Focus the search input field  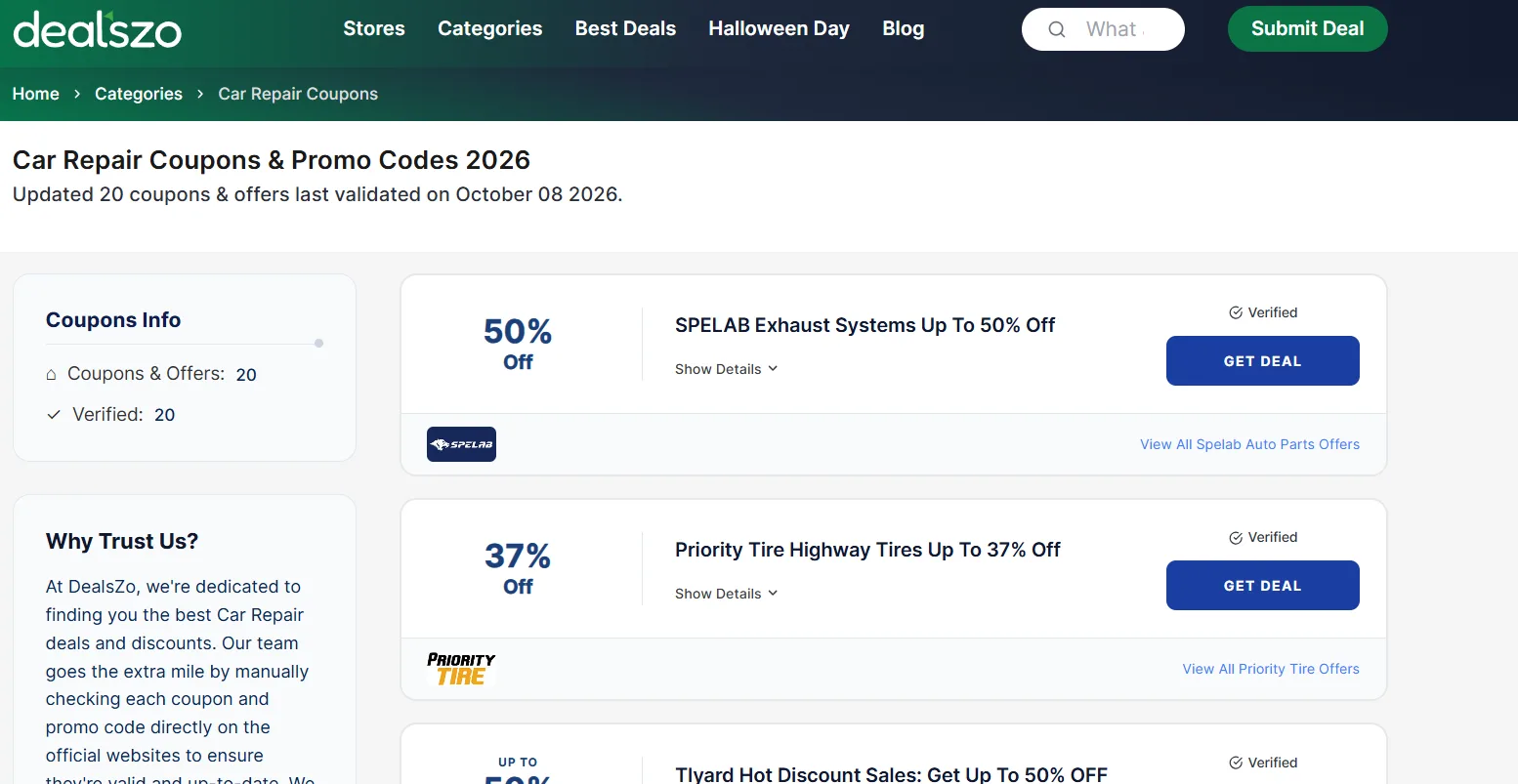pos(1116,29)
